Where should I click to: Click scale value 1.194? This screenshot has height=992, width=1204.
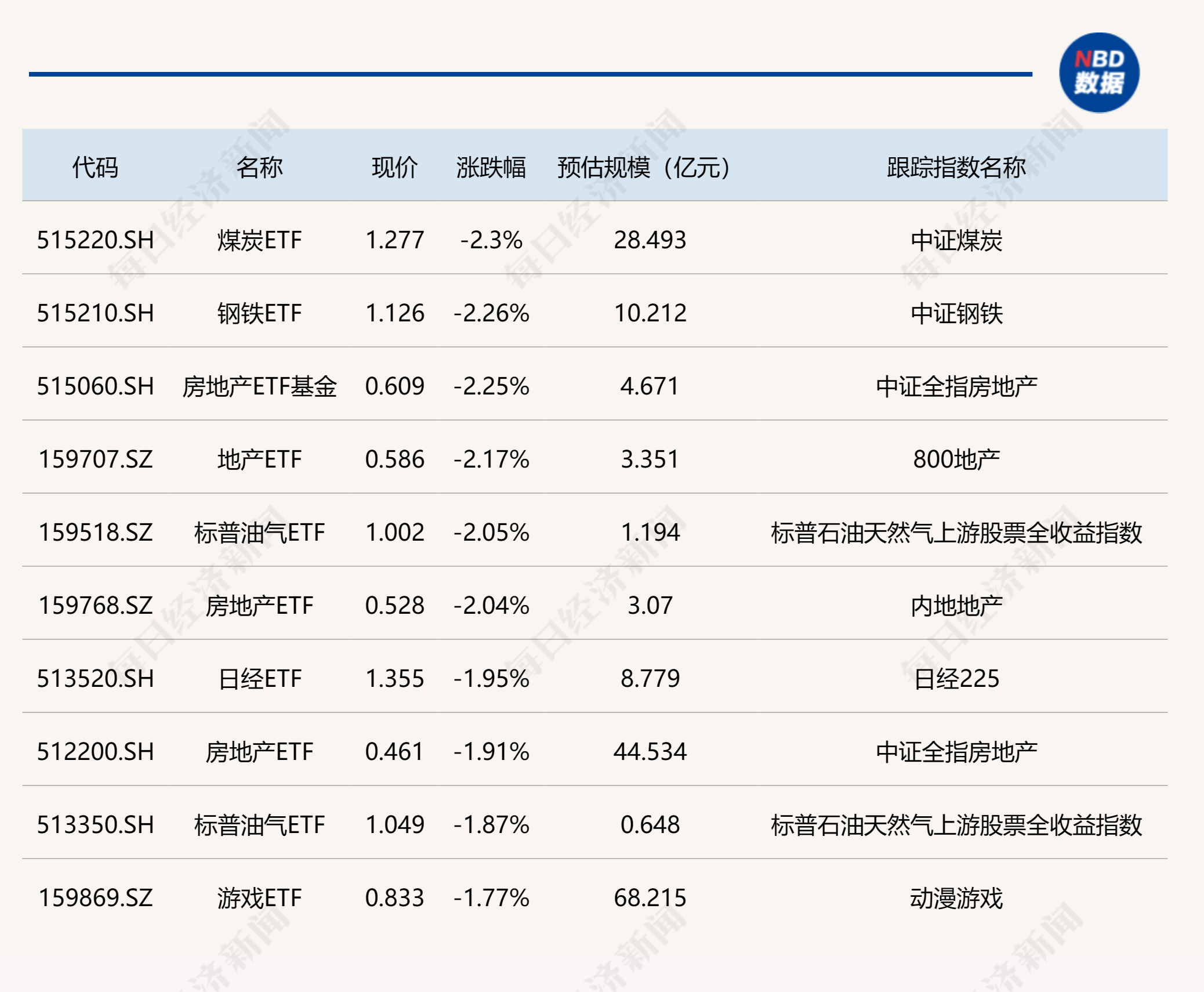tap(650, 533)
